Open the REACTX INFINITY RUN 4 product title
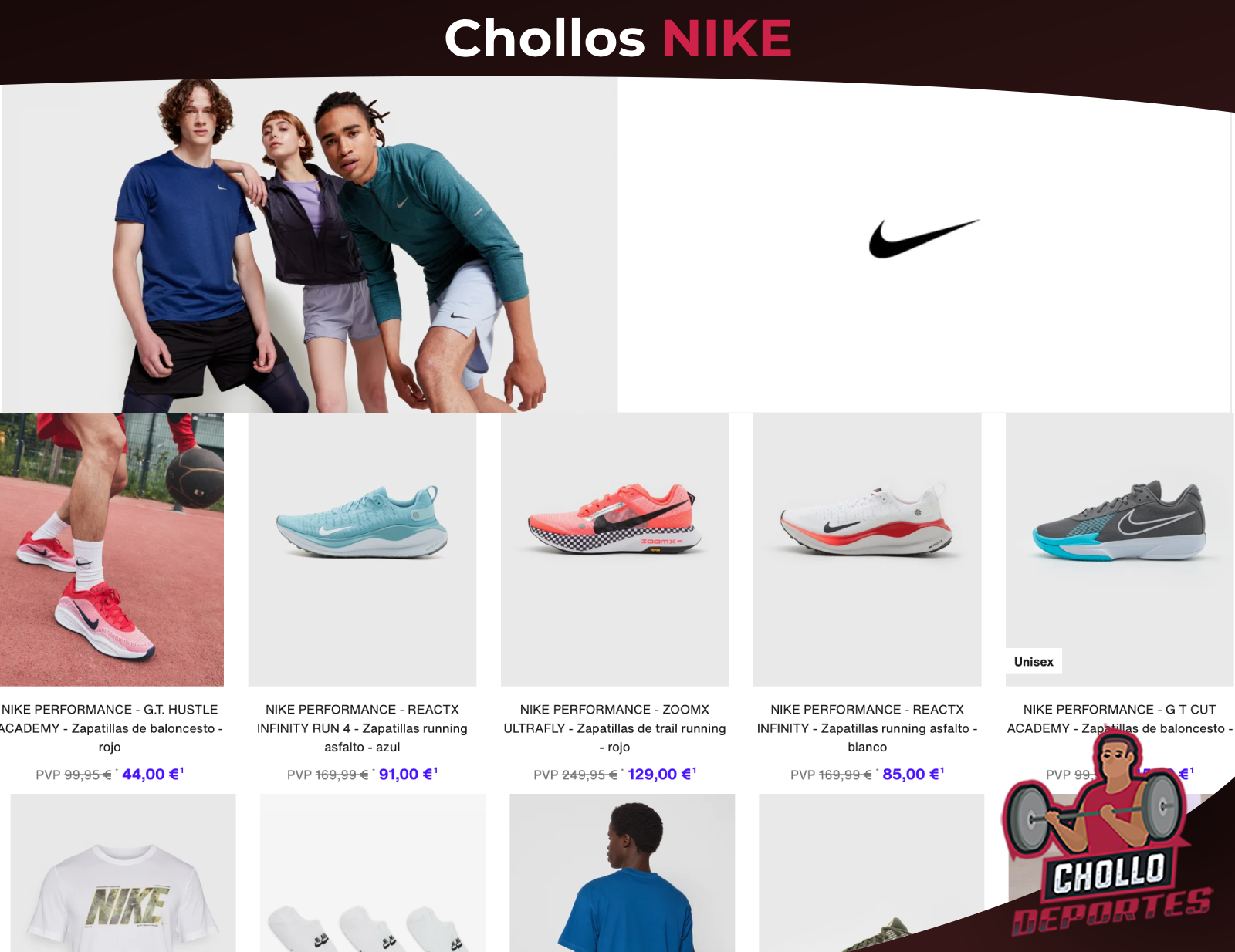 362,728
